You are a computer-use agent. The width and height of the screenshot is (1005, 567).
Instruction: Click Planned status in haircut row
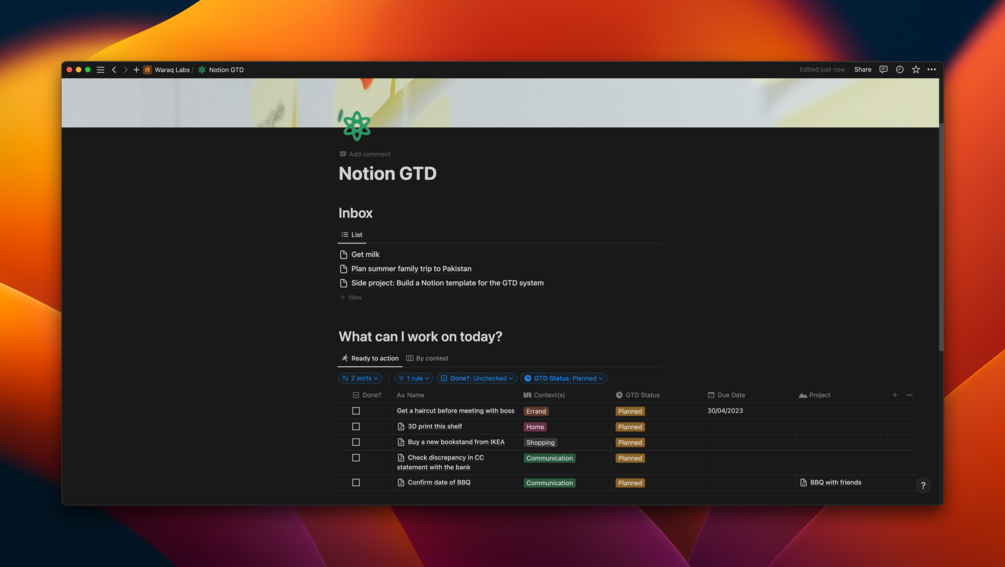(x=630, y=411)
